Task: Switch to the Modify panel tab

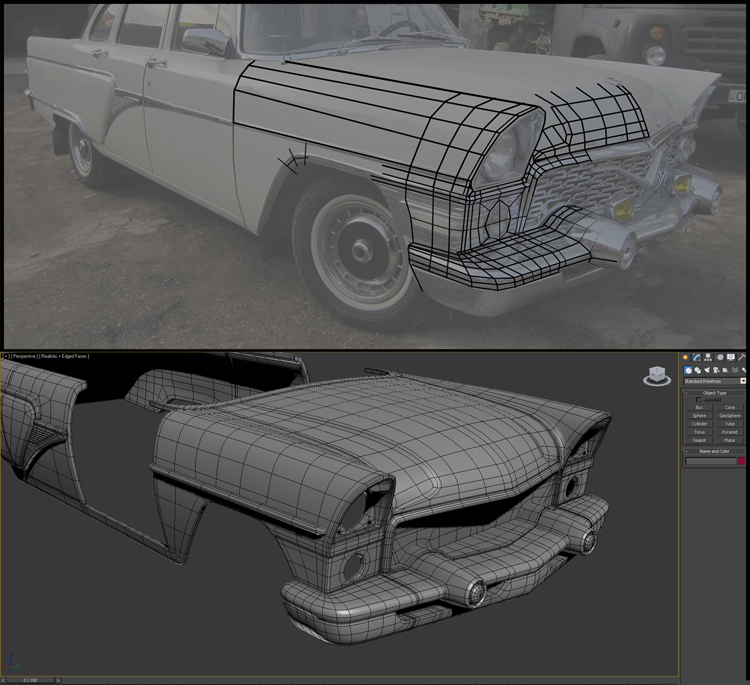Action: point(698,357)
